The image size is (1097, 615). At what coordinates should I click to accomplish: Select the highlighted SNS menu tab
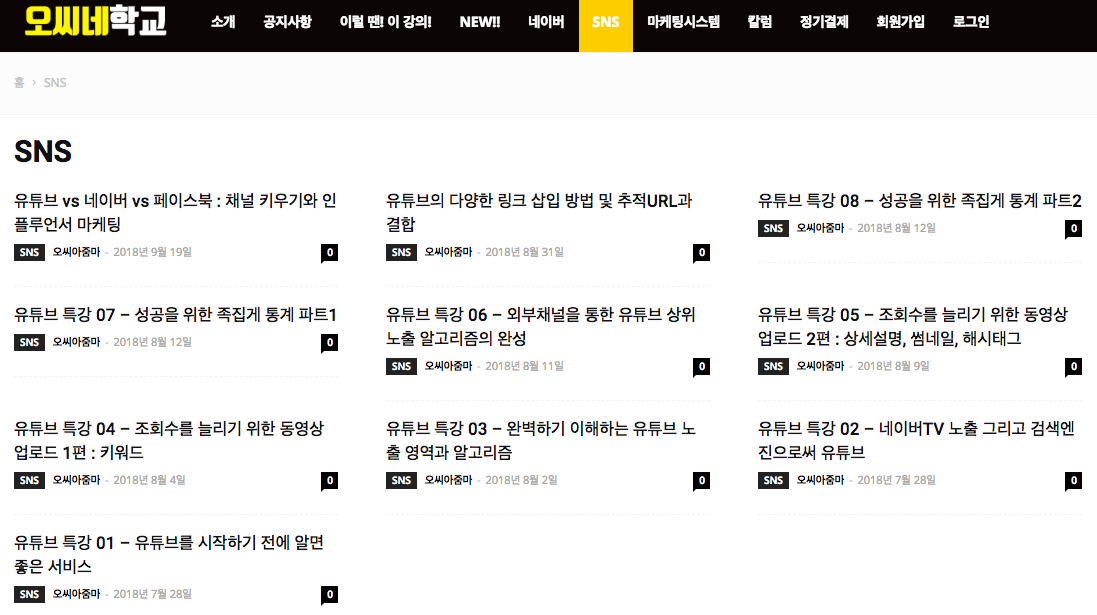pos(606,25)
